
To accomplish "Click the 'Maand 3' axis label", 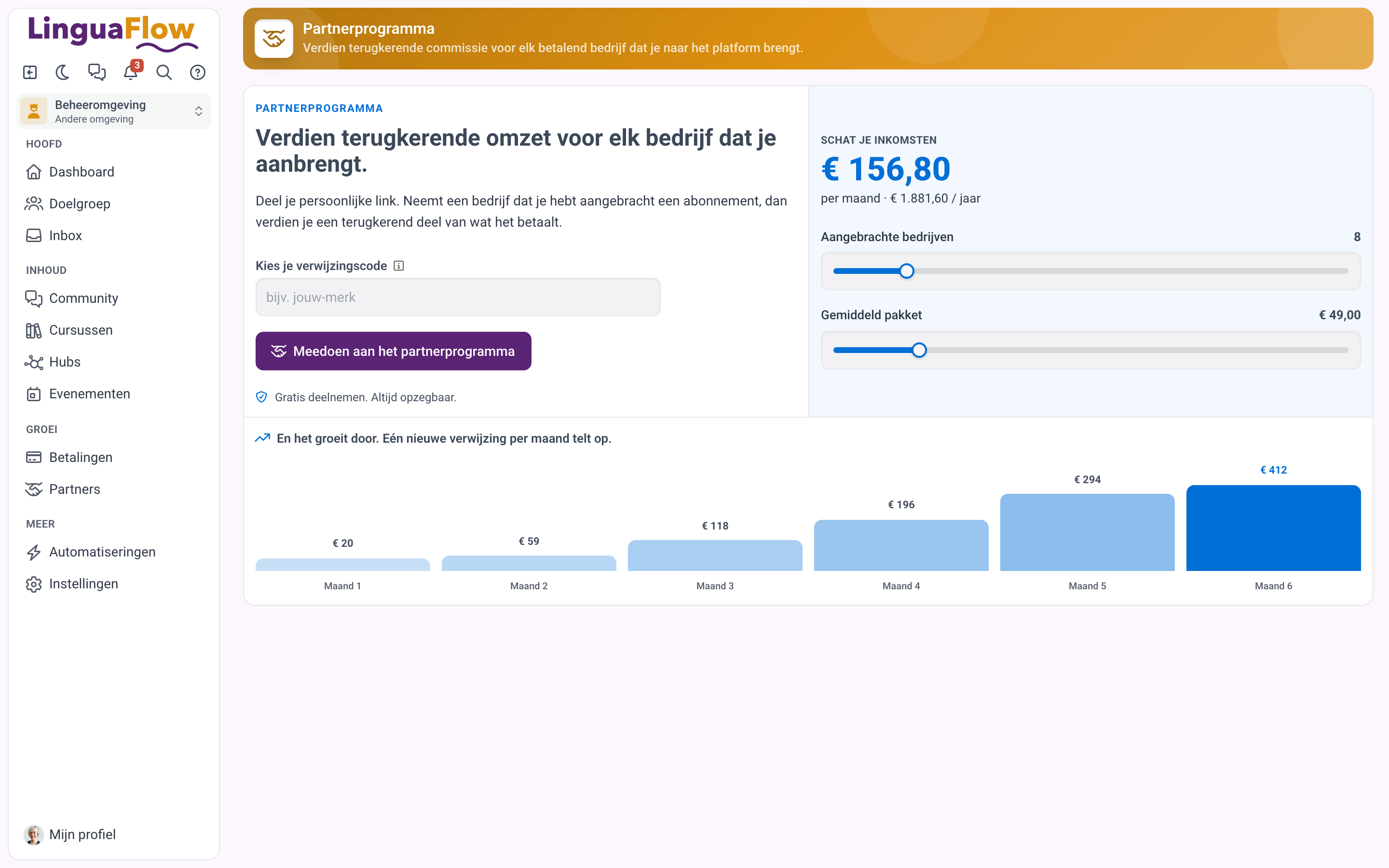I will [x=715, y=585].
